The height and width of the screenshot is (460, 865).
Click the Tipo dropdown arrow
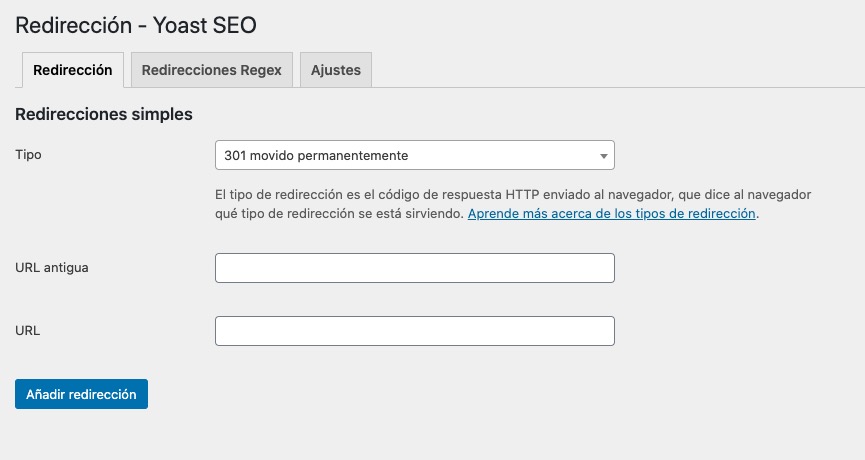click(x=603, y=156)
